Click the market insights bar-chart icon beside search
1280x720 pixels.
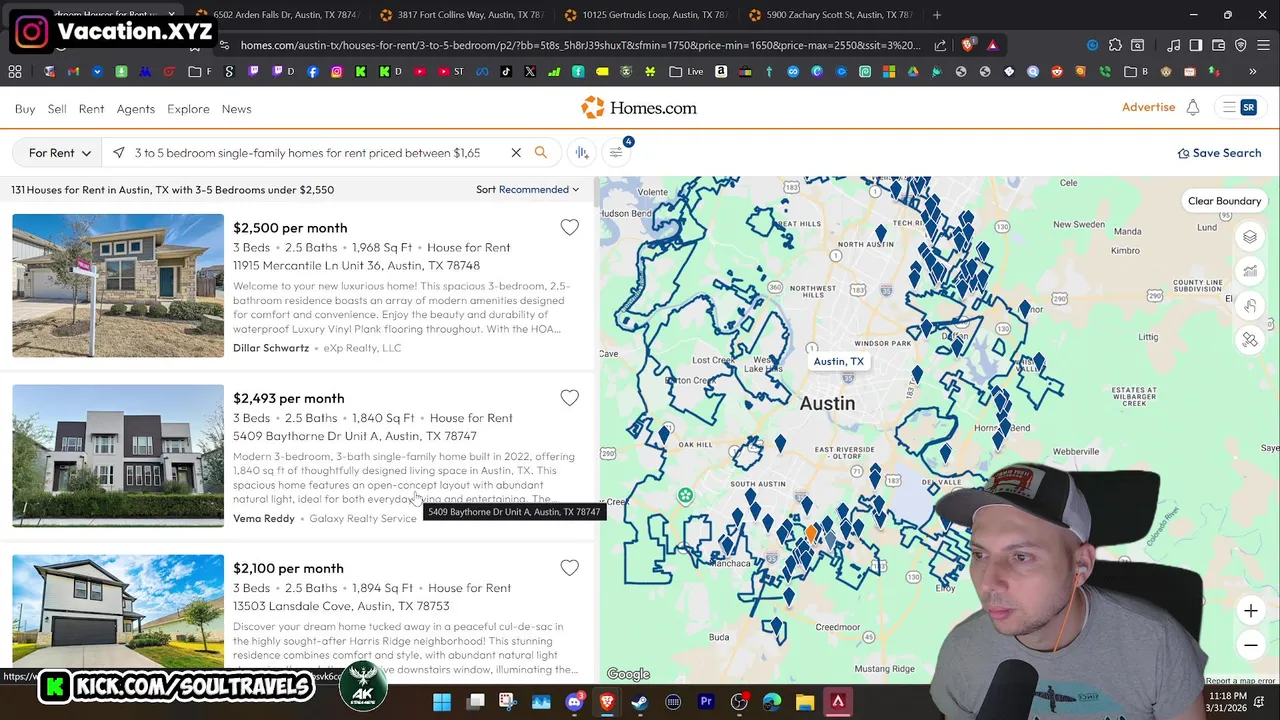[582, 153]
